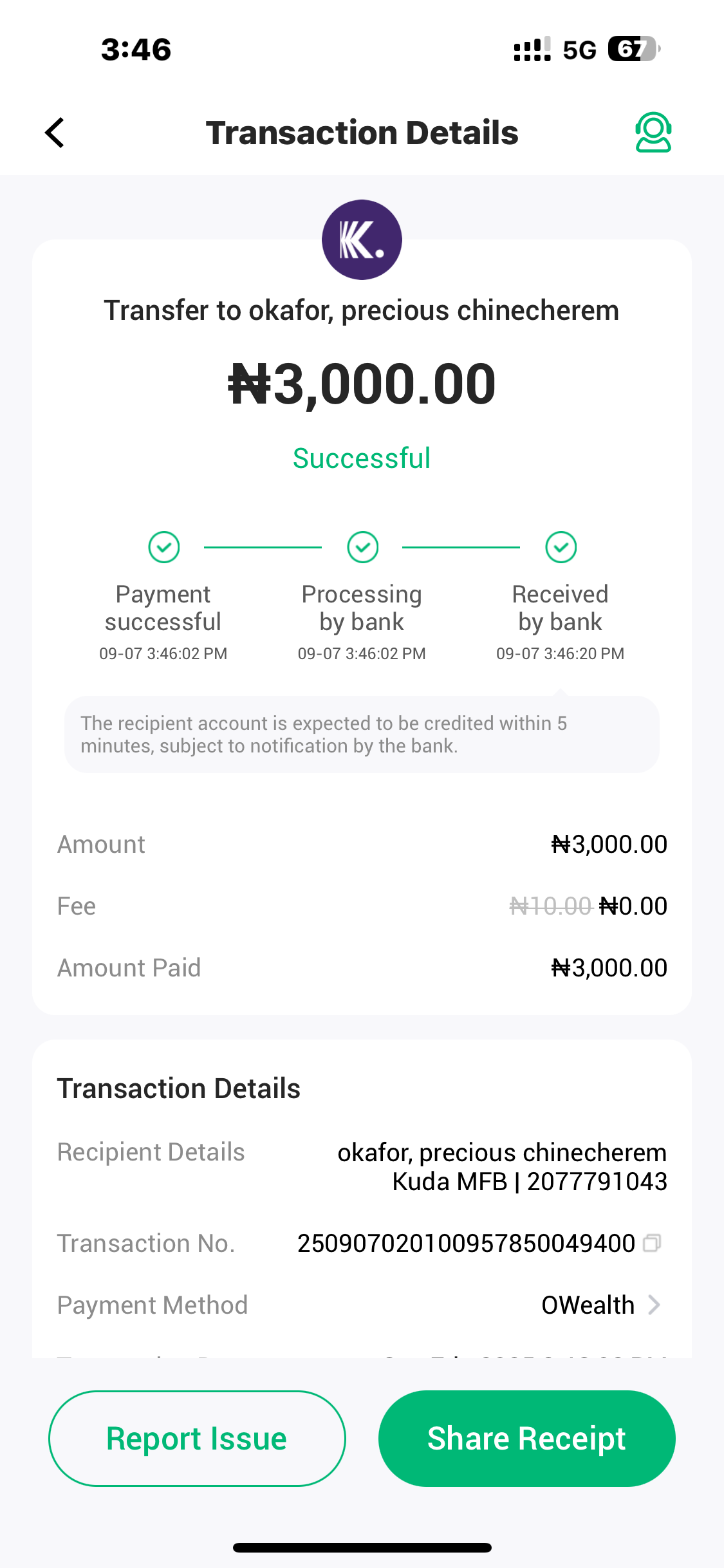The image size is (724, 1568).
Task: Tap the green Successful status text
Action: point(362,458)
